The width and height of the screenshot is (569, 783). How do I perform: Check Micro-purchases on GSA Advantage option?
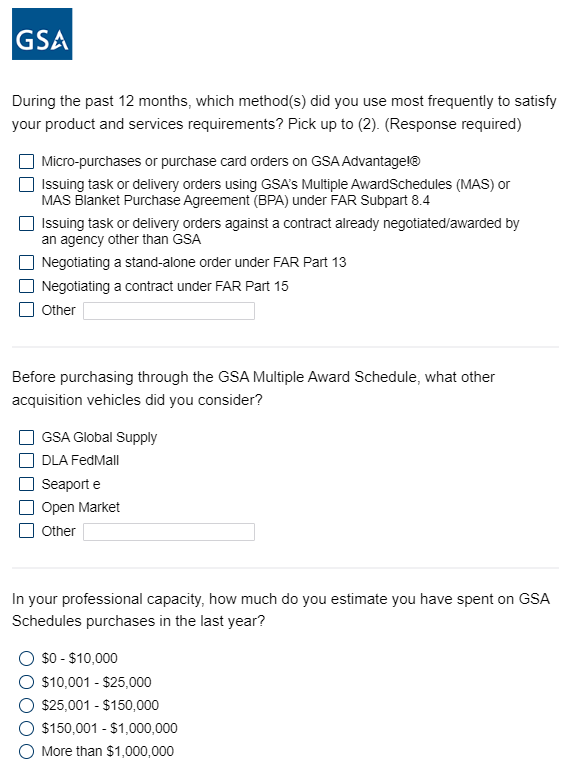pos(26,161)
